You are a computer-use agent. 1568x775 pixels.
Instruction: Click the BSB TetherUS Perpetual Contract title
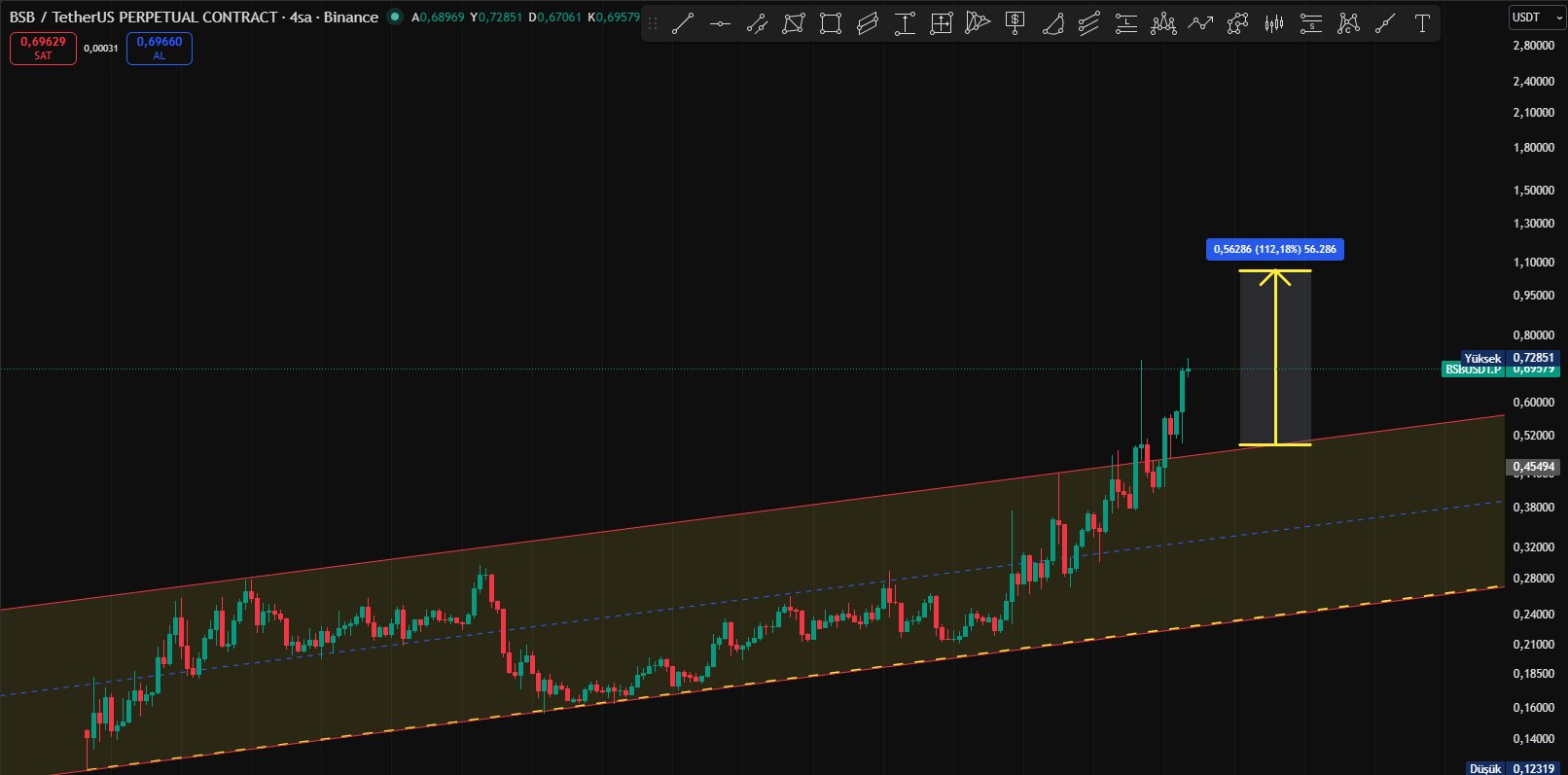tap(194, 17)
